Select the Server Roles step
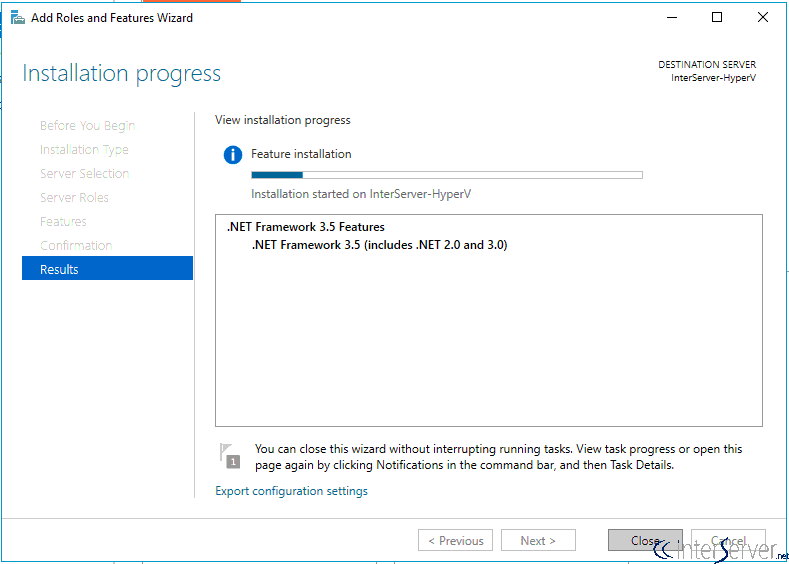Viewport: 789px width, 564px height. pos(74,197)
